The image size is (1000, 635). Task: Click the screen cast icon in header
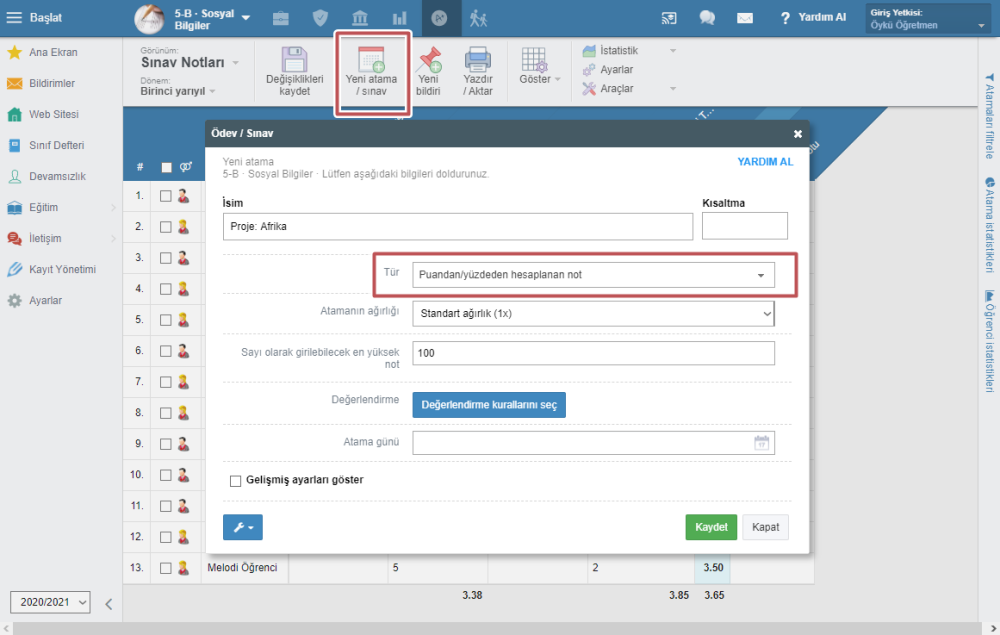click(669, 18)
